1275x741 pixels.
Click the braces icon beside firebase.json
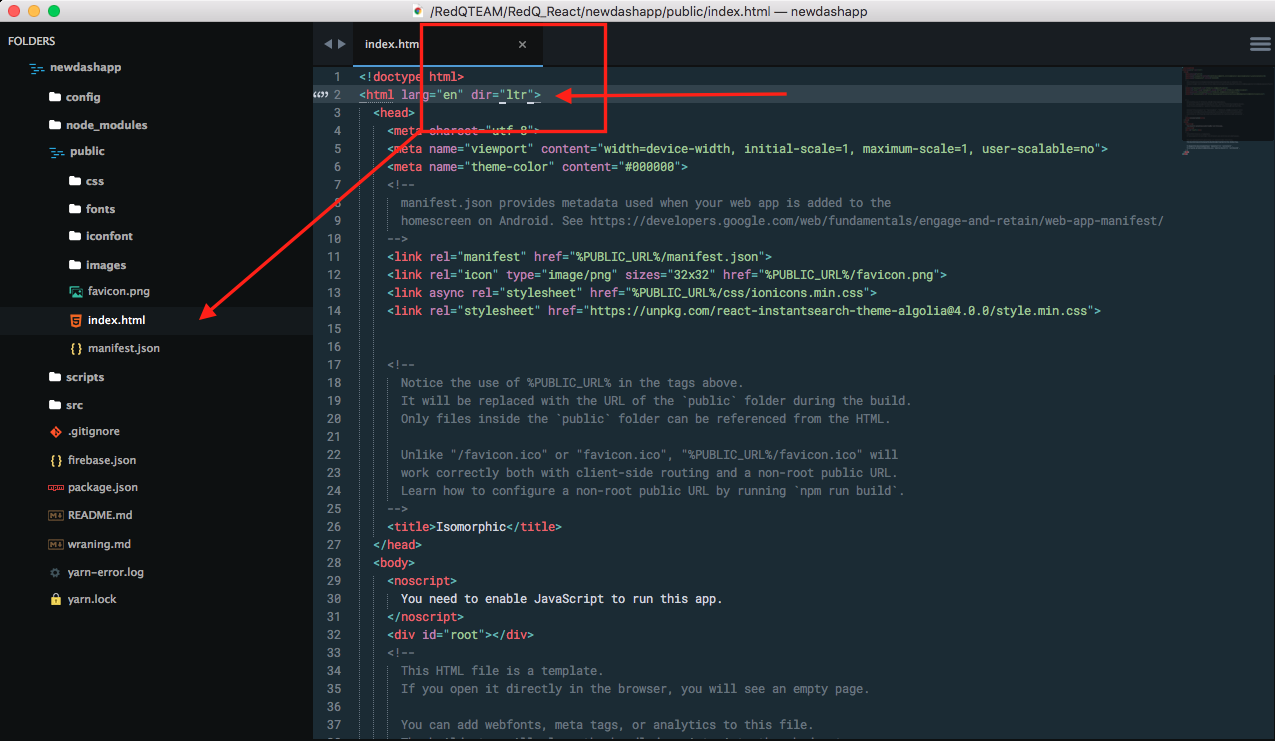click(56, 460)
